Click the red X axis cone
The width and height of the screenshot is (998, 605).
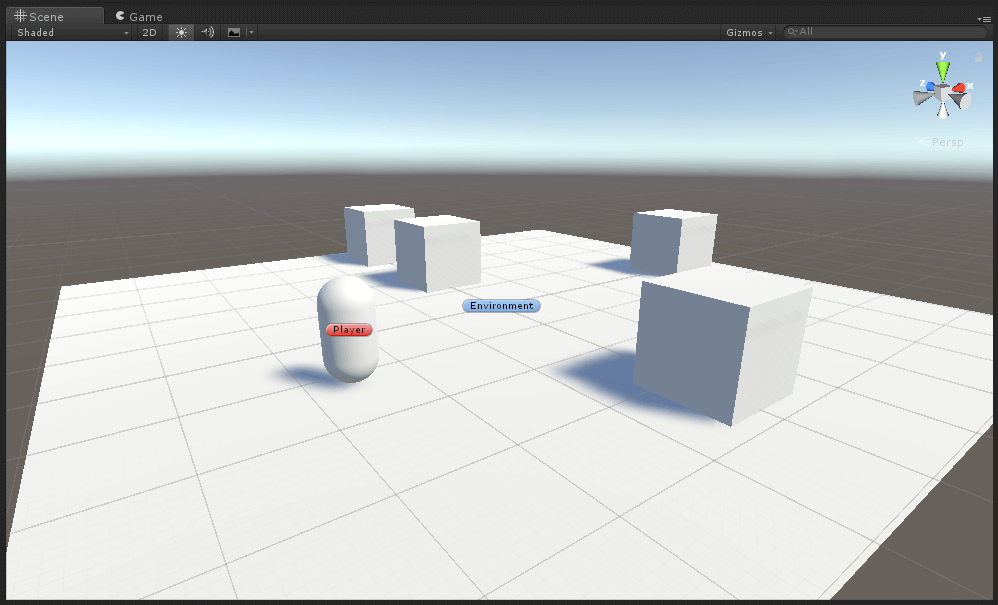[x=961, y=88]
